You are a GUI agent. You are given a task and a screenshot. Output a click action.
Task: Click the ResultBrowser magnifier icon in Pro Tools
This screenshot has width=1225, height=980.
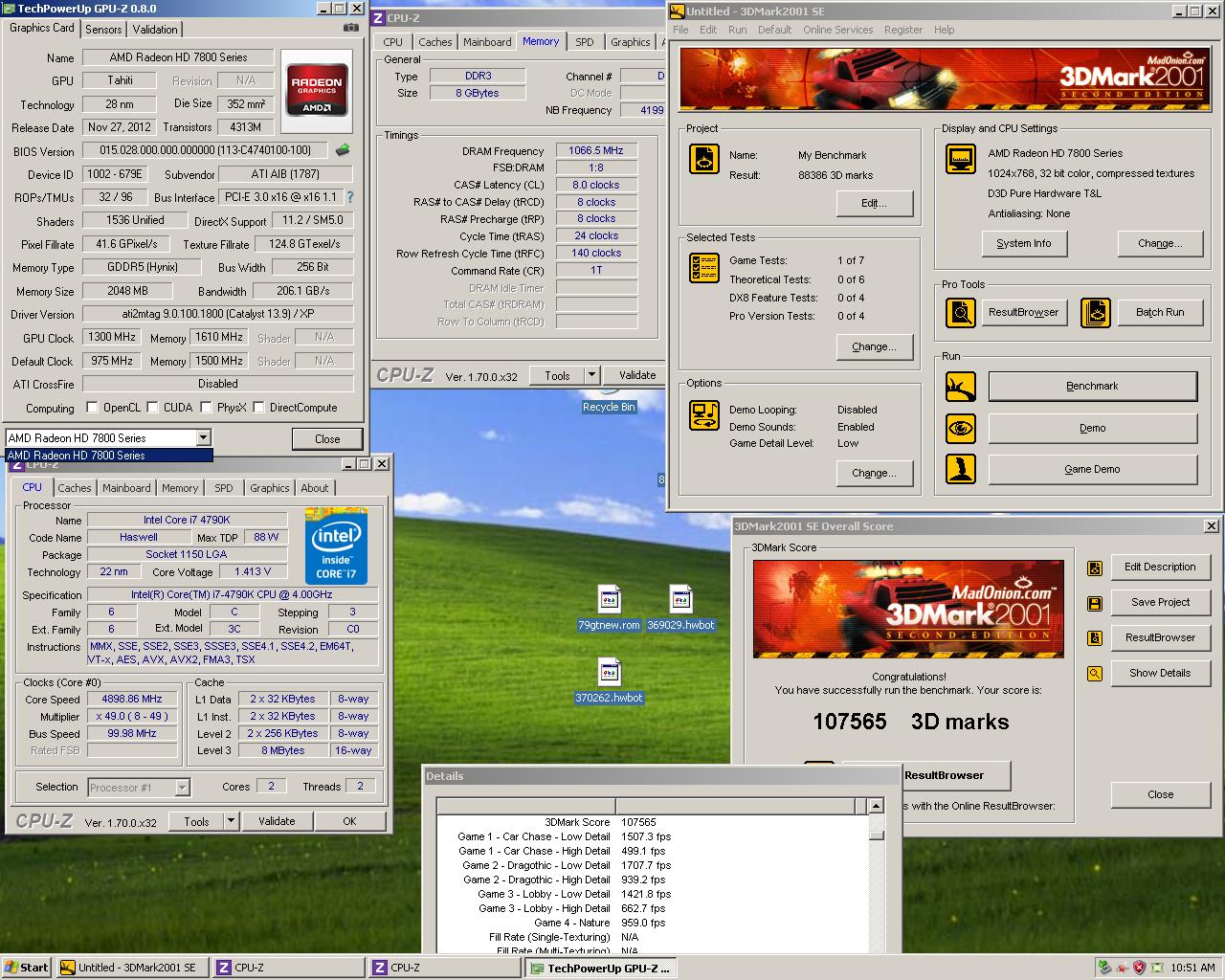point(960,313)
